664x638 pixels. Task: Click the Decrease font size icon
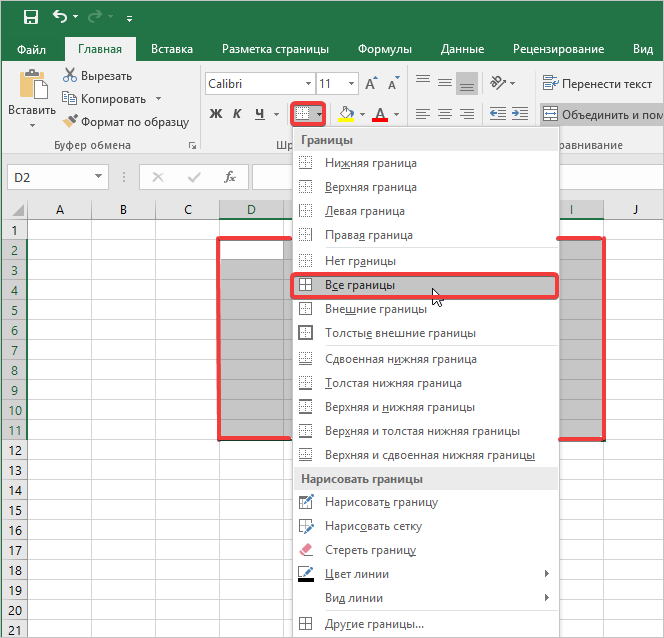(x=393, y=83)
